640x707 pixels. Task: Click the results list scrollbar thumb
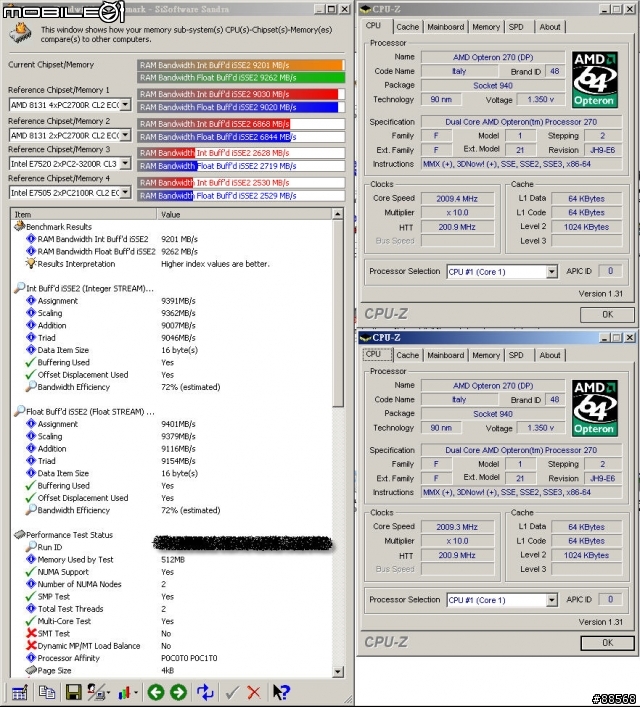tap(338, 313)
